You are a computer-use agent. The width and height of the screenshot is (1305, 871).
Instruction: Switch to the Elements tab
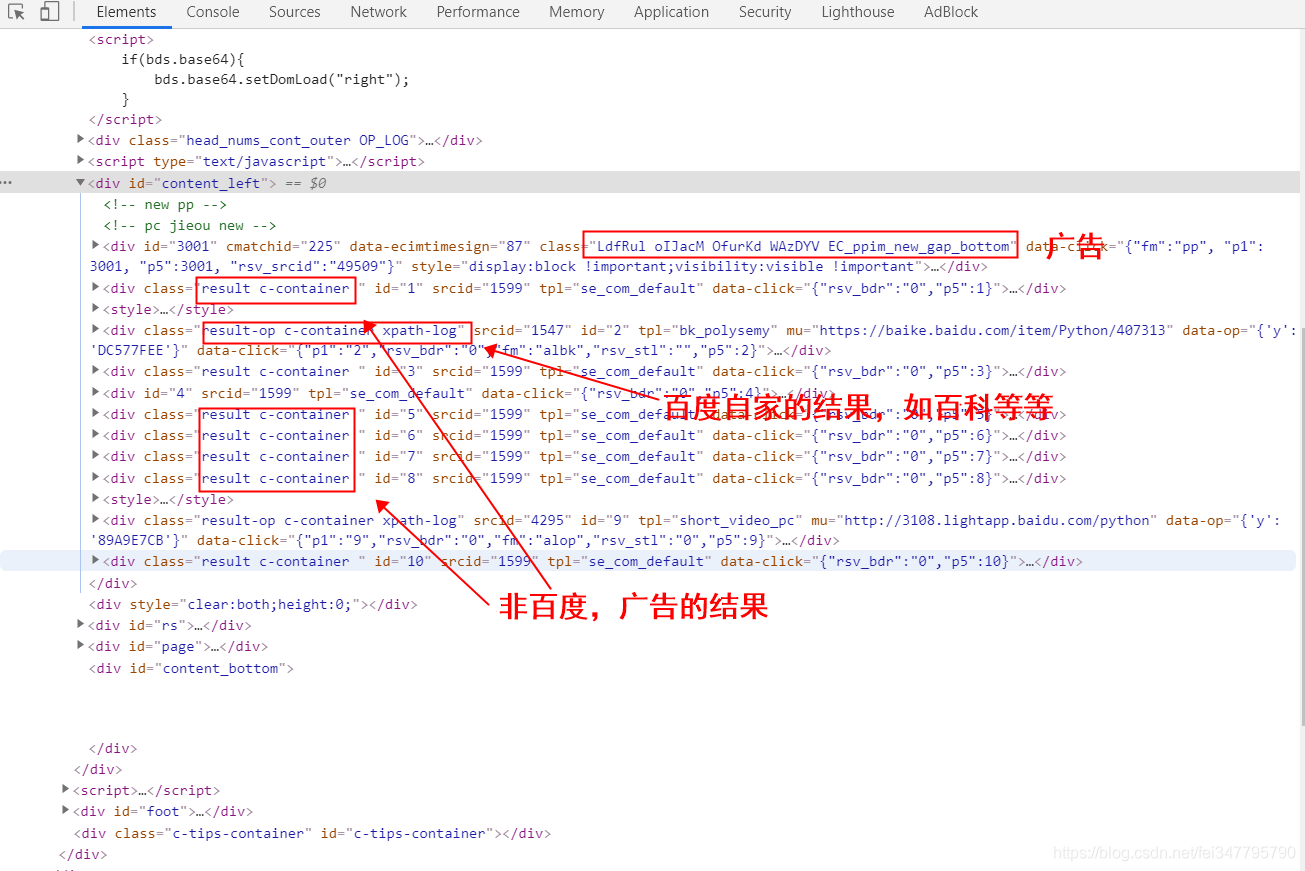click(x=126, y=12)
